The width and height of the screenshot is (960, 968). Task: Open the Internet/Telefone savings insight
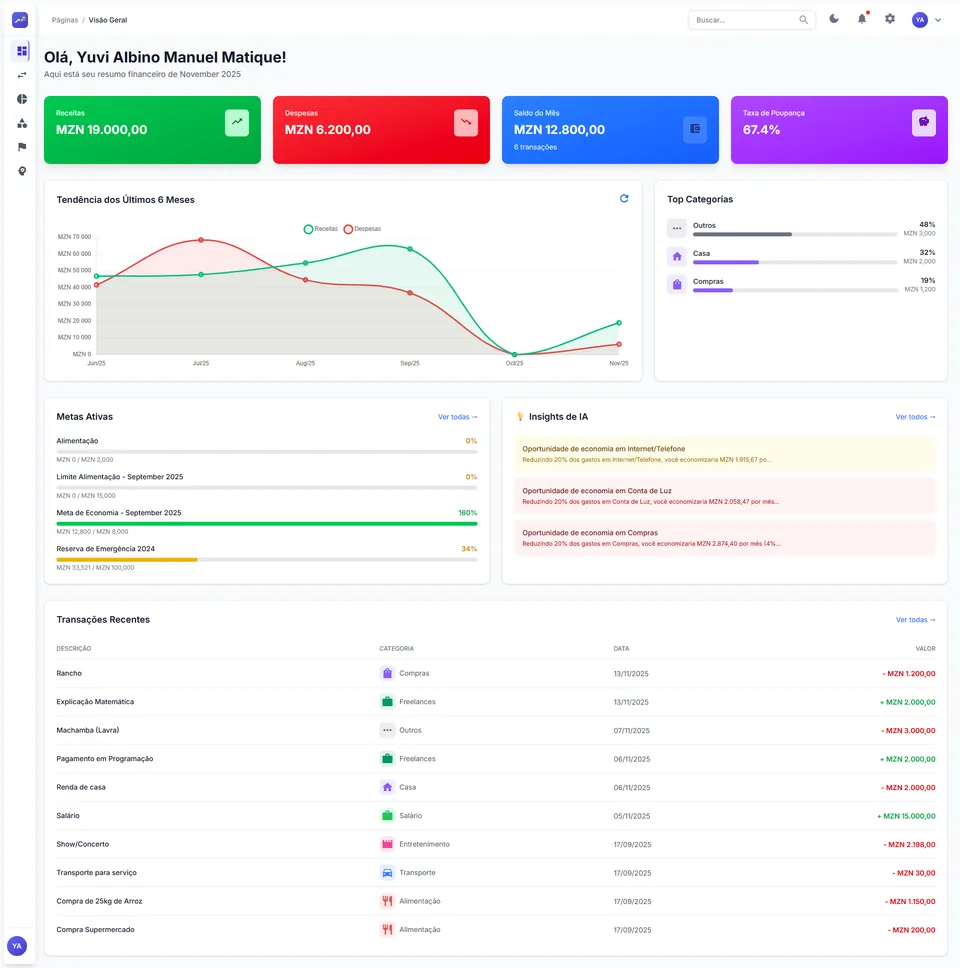point(725,454)
